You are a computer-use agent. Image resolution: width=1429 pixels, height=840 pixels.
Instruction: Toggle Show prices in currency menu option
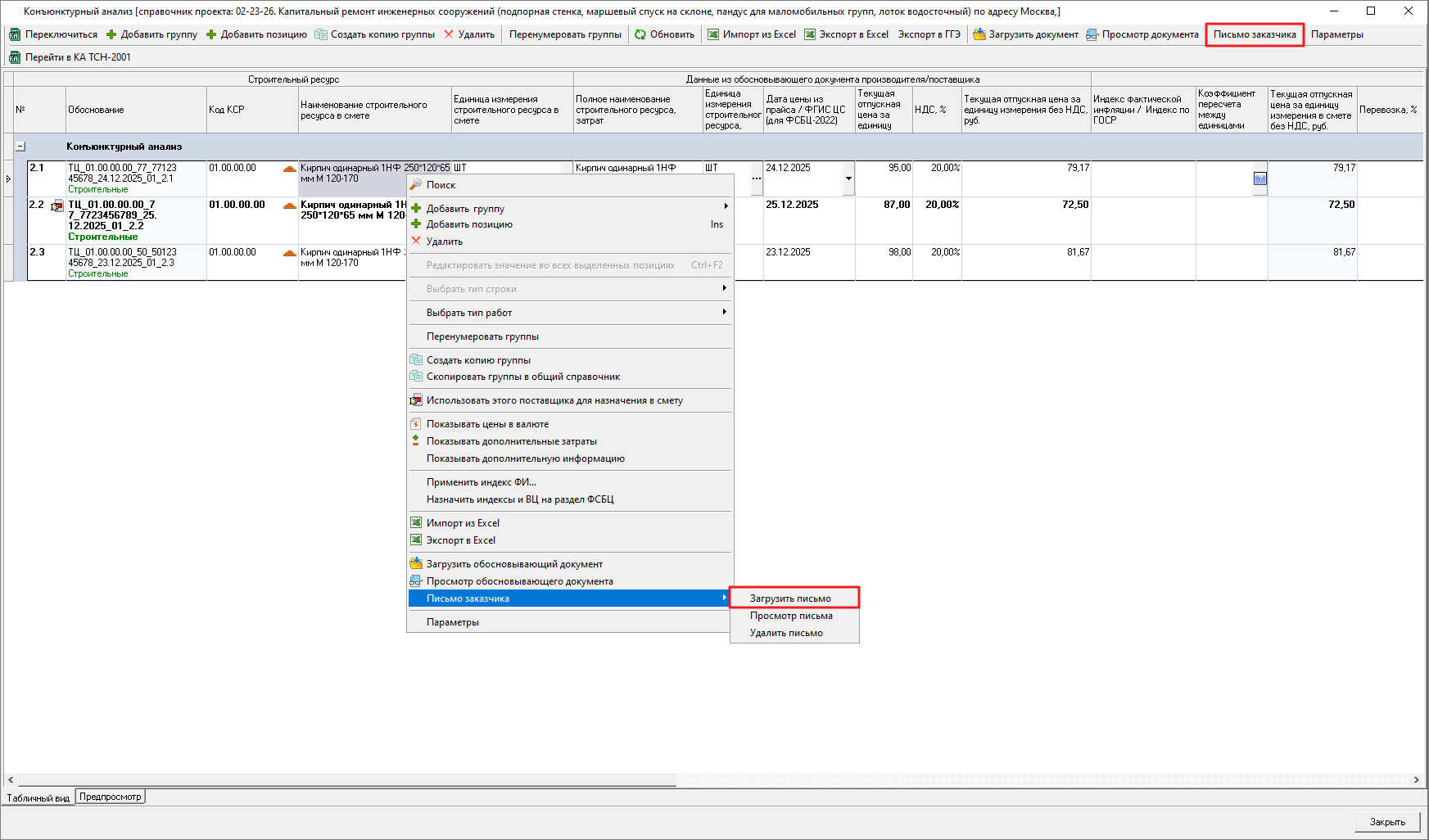click(487, 424)
